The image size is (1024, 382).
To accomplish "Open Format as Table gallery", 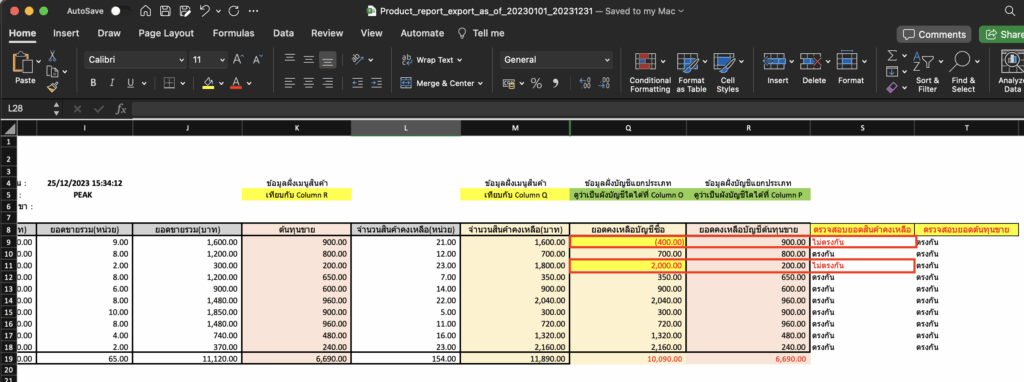I will tap(691, 73).
